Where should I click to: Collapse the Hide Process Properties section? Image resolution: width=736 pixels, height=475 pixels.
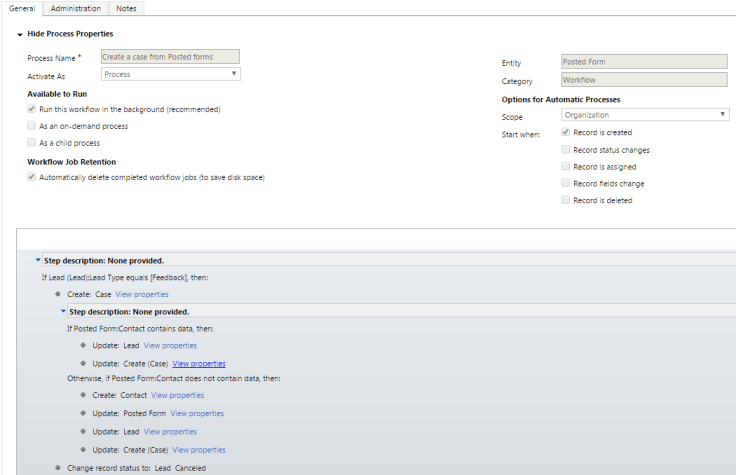[19, 34]
